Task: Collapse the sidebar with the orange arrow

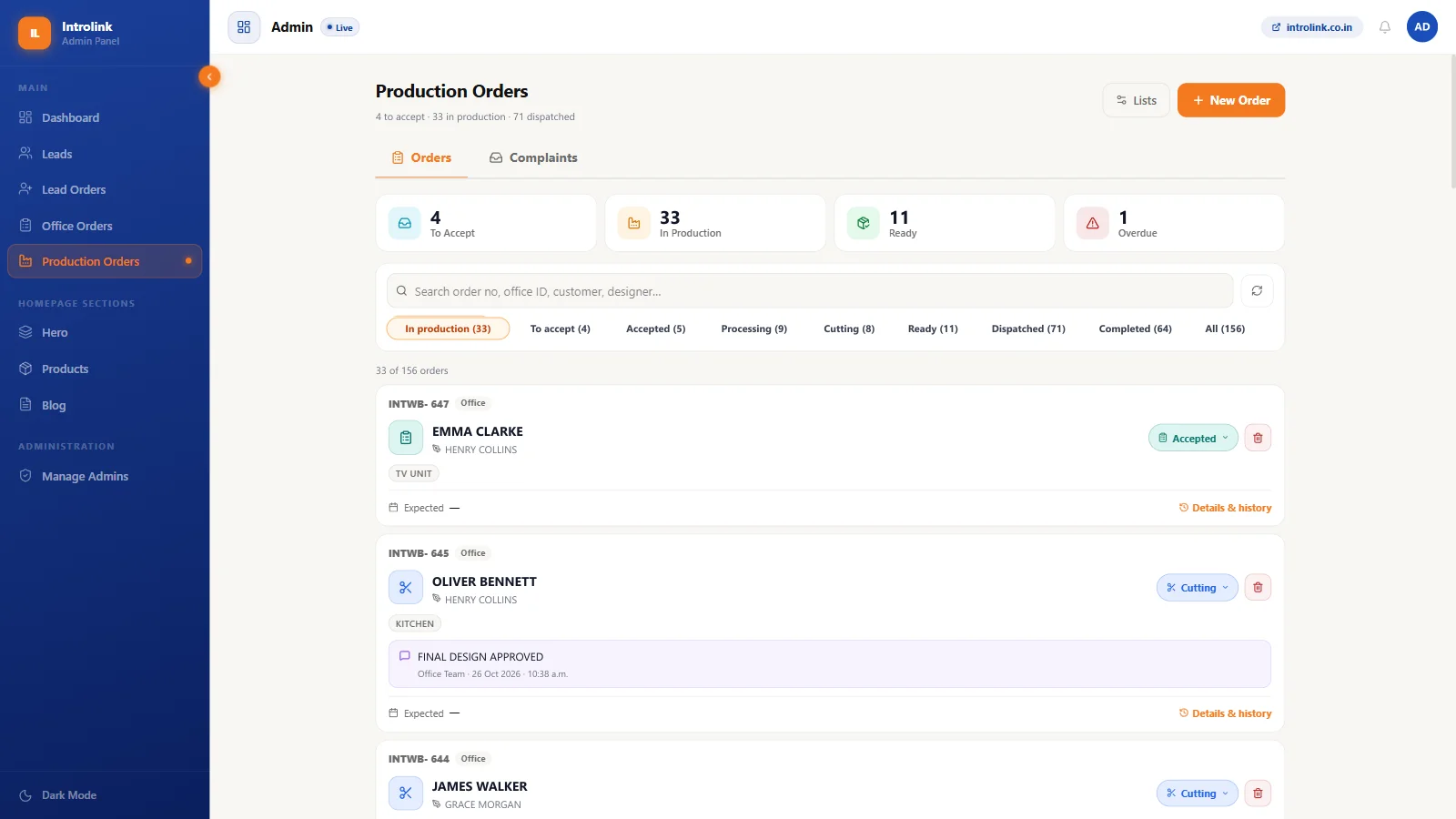Action: click(209, 76)
